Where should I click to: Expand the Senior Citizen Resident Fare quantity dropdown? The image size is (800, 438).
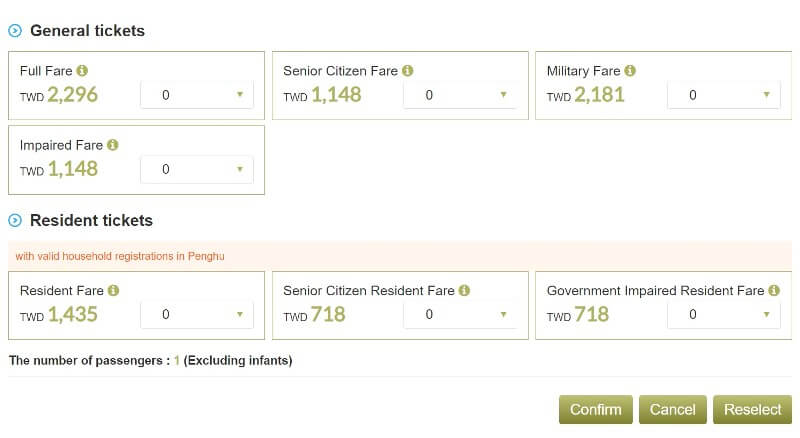[x=460, y=314]
